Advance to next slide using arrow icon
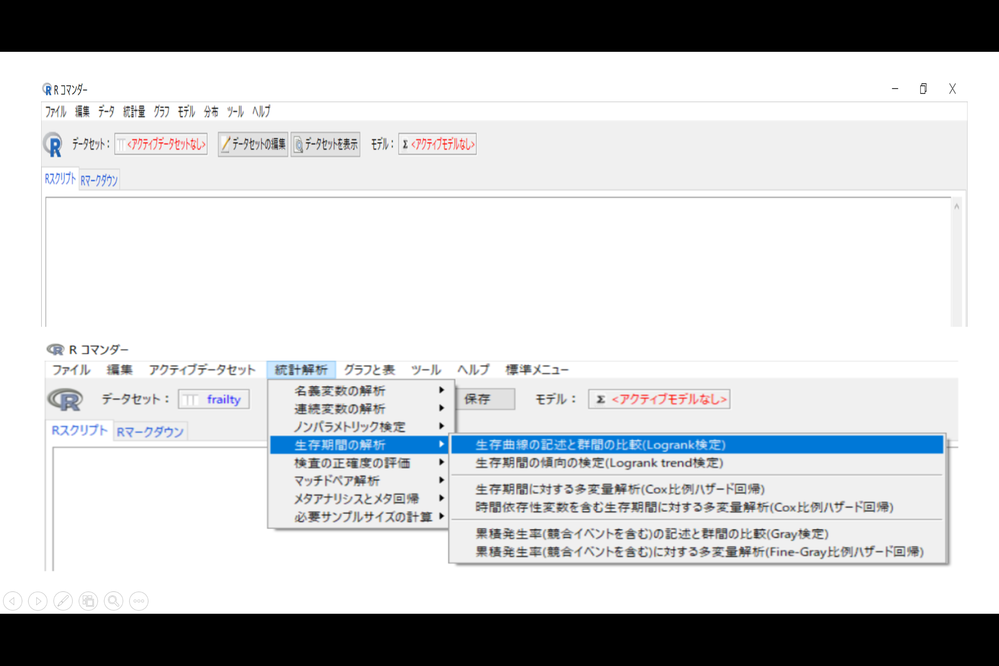The width and height of the screenshot is (999, 666). [x=37, y=601]
